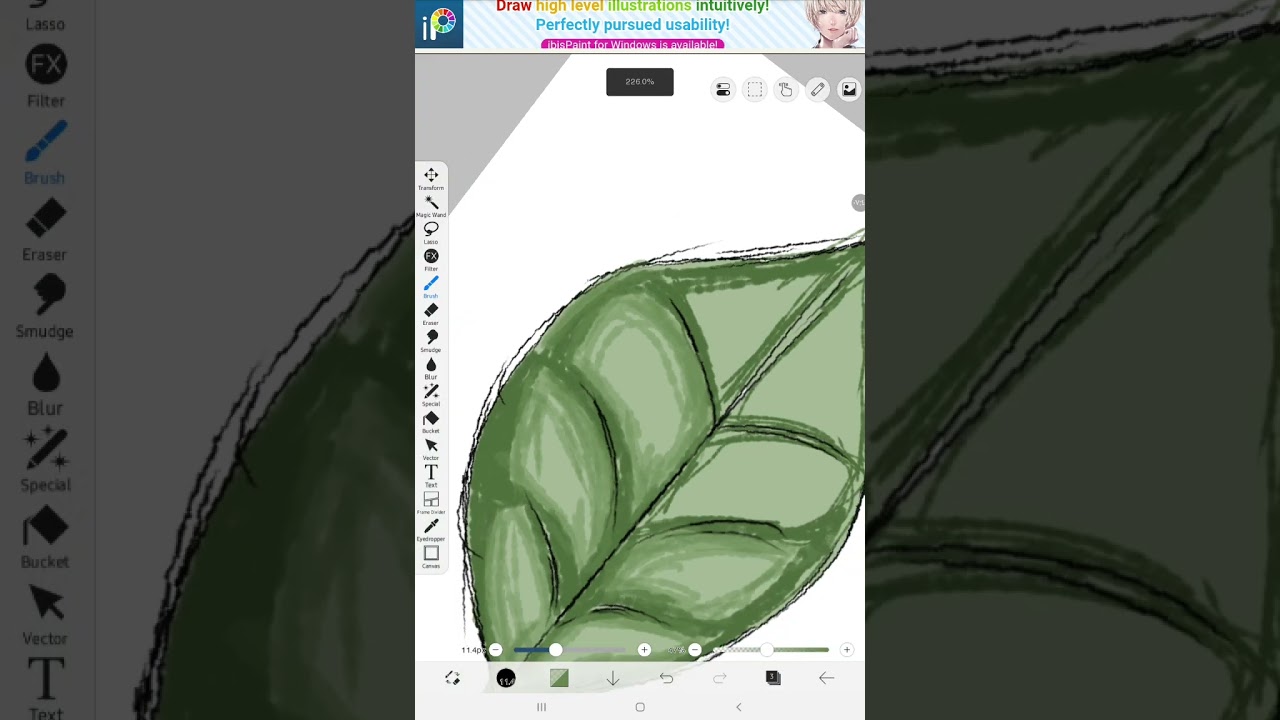Increase brush thickness with plus button
The height and width of the screenshot is (720, 1280).
pos(644,650)
